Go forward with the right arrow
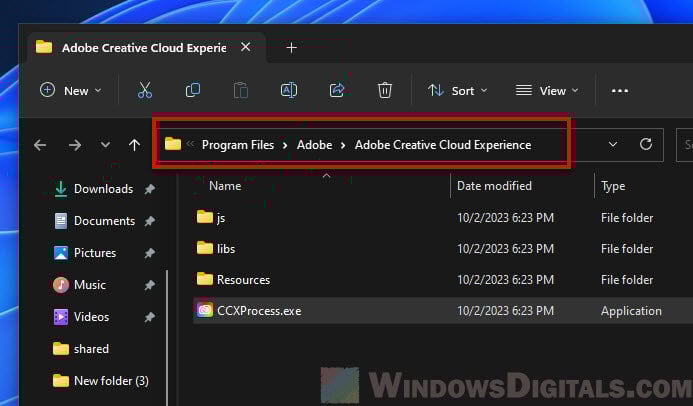693x406 pixels. point(75,145)
